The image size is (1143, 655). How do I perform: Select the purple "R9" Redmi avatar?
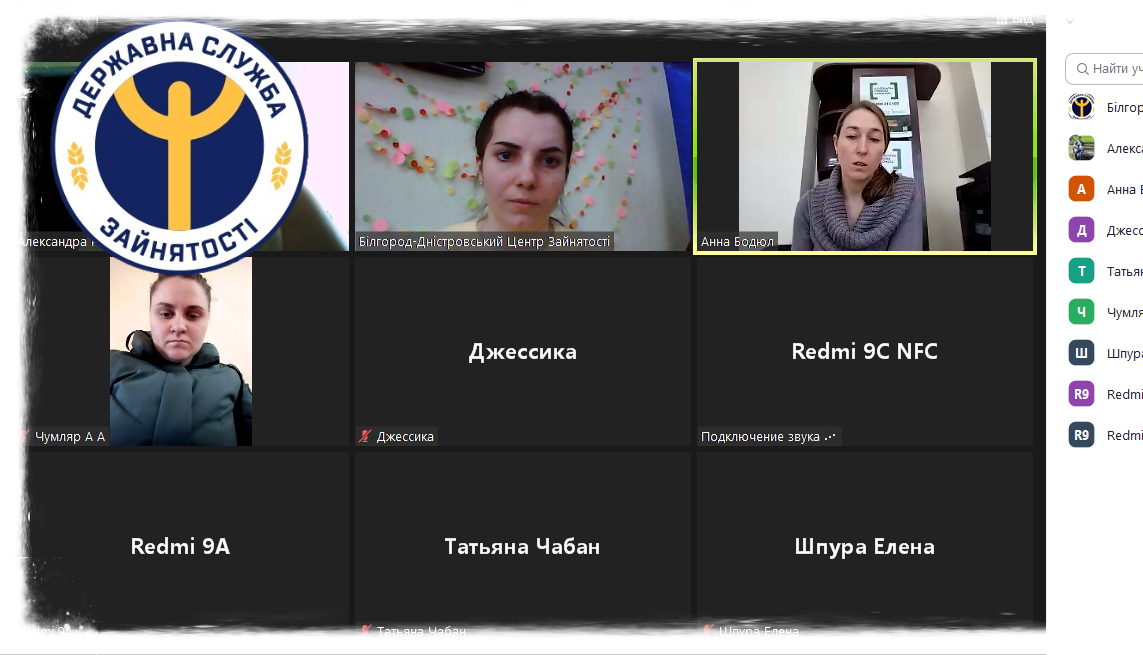coord(1081,394)
